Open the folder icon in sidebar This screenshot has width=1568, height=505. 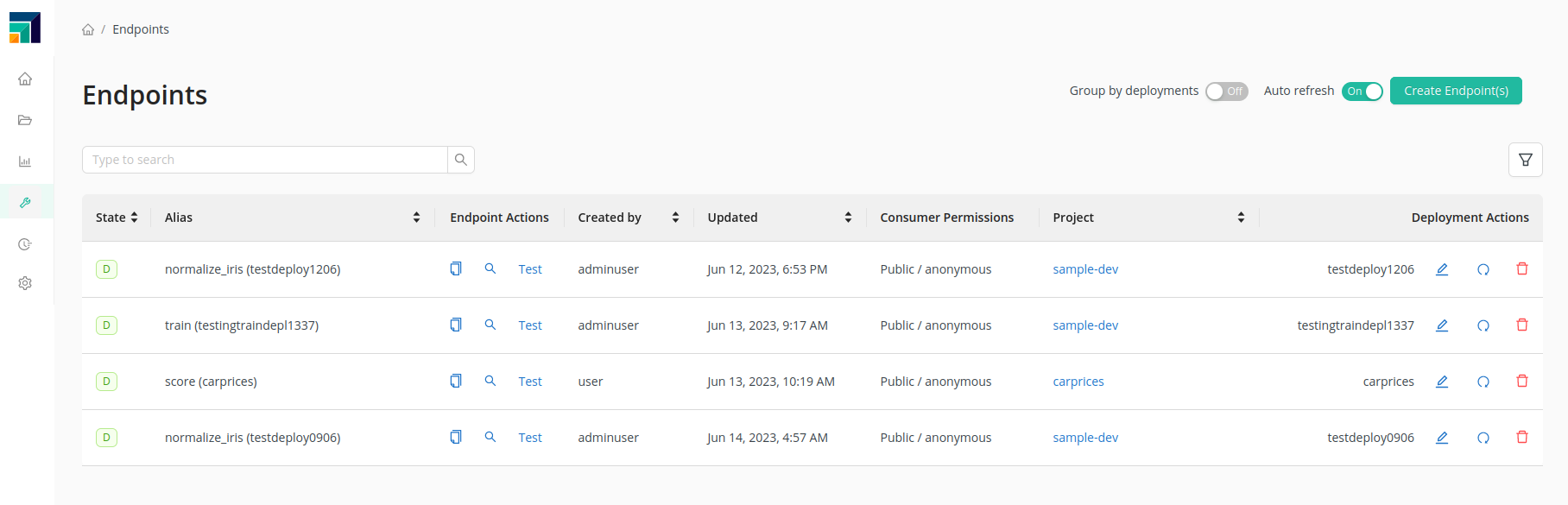(x=25, y=120)
